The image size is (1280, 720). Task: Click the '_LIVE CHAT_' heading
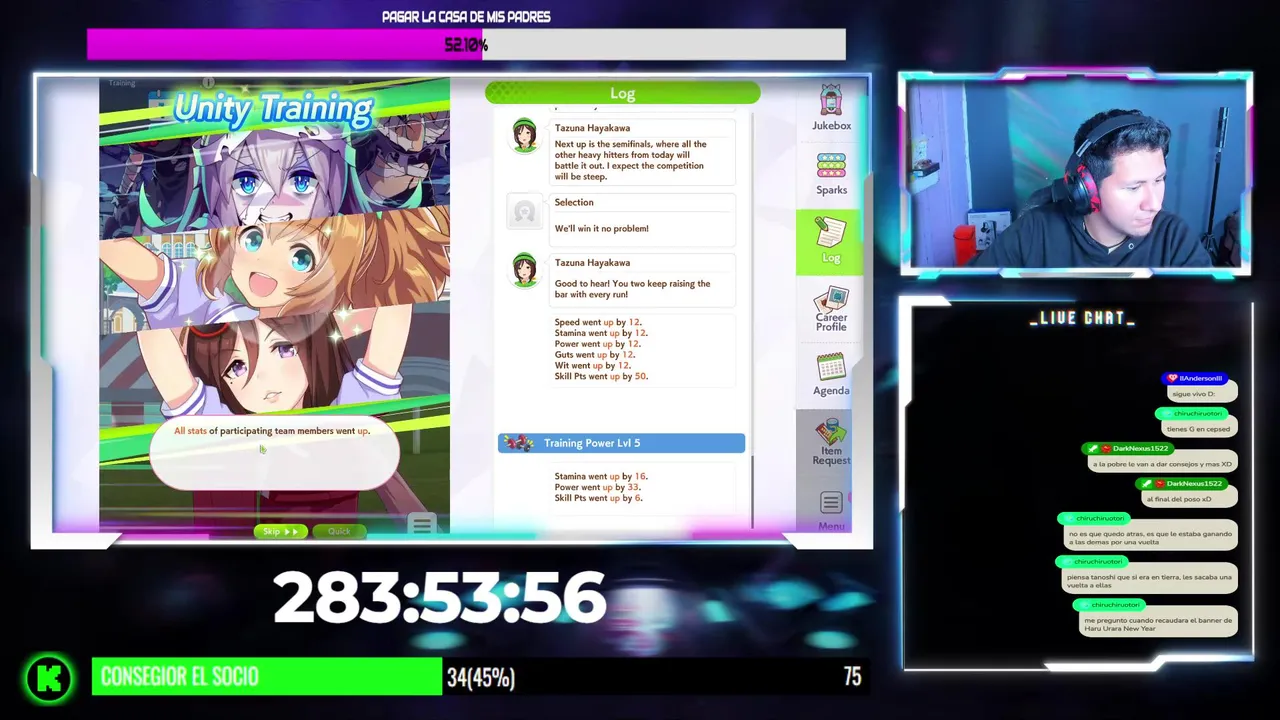[1082, 318]
